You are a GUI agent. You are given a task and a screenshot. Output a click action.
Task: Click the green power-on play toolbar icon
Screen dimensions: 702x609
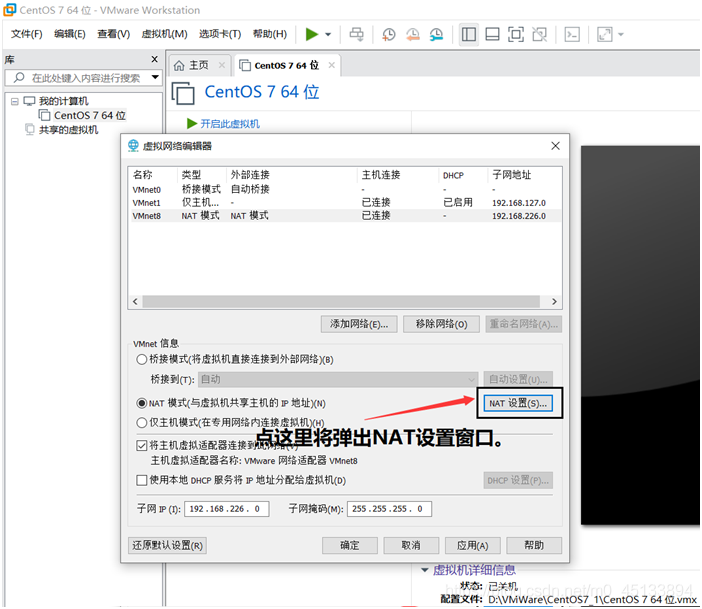(312, 34)
